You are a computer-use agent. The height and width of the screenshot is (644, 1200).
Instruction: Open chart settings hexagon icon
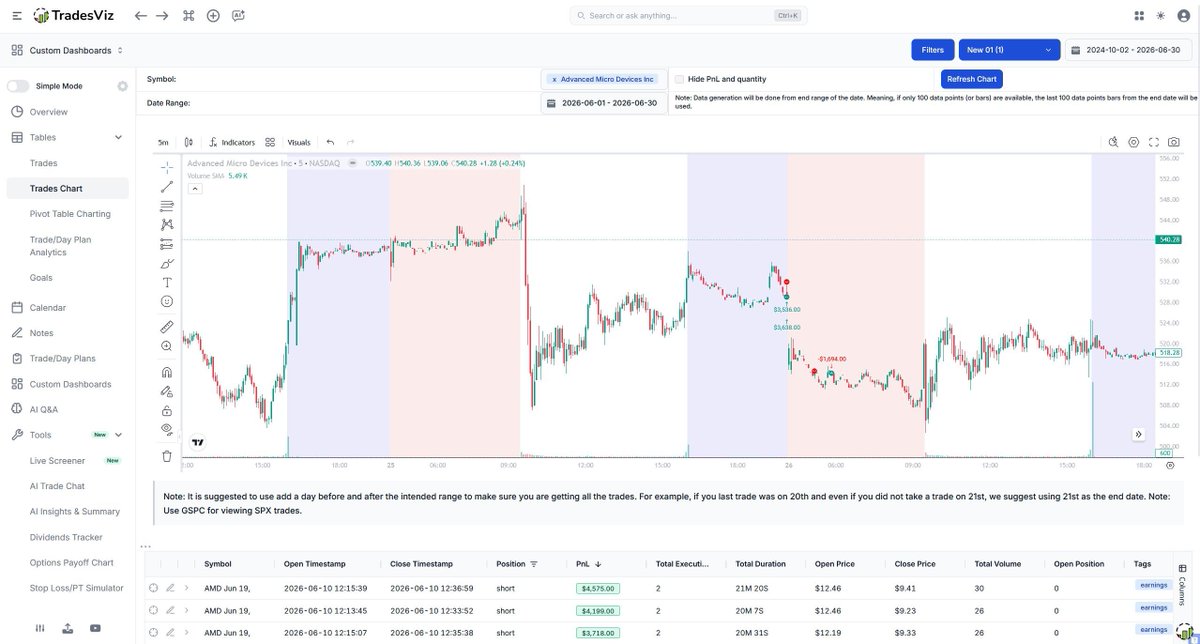point(1134,142)
